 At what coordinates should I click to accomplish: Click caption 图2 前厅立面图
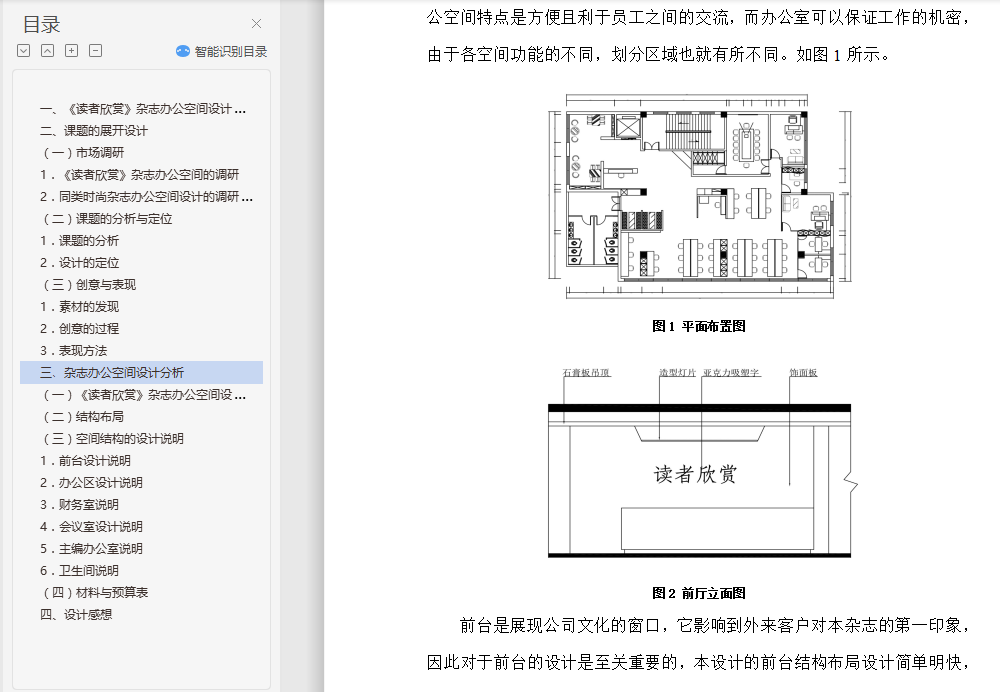pyautogui.click(x=699, y=594)
